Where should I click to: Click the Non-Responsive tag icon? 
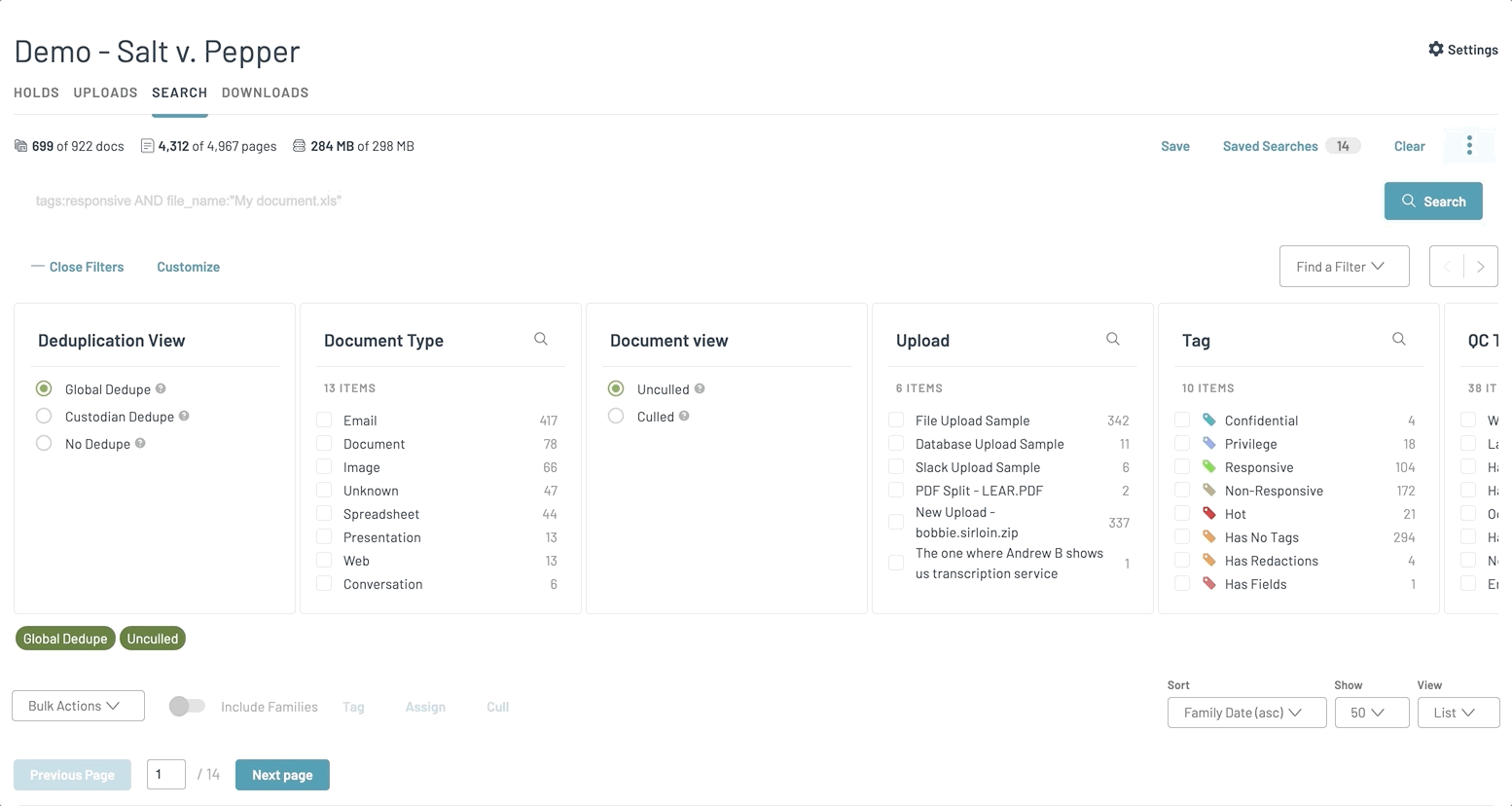pos(1209,490)
